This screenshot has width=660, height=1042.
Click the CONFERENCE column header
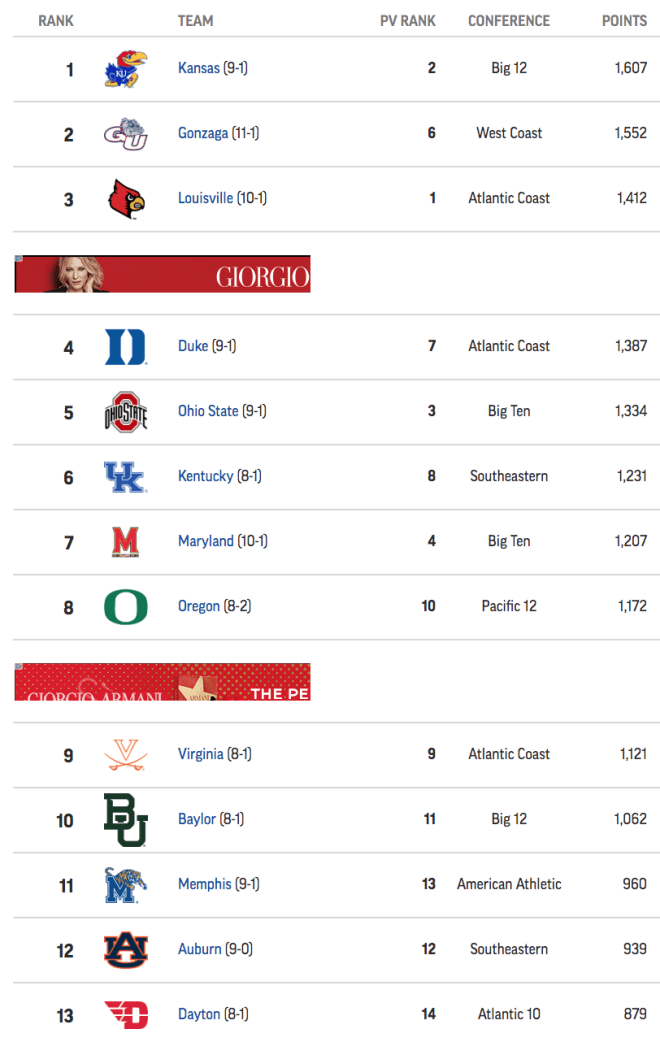coord(509,21)
